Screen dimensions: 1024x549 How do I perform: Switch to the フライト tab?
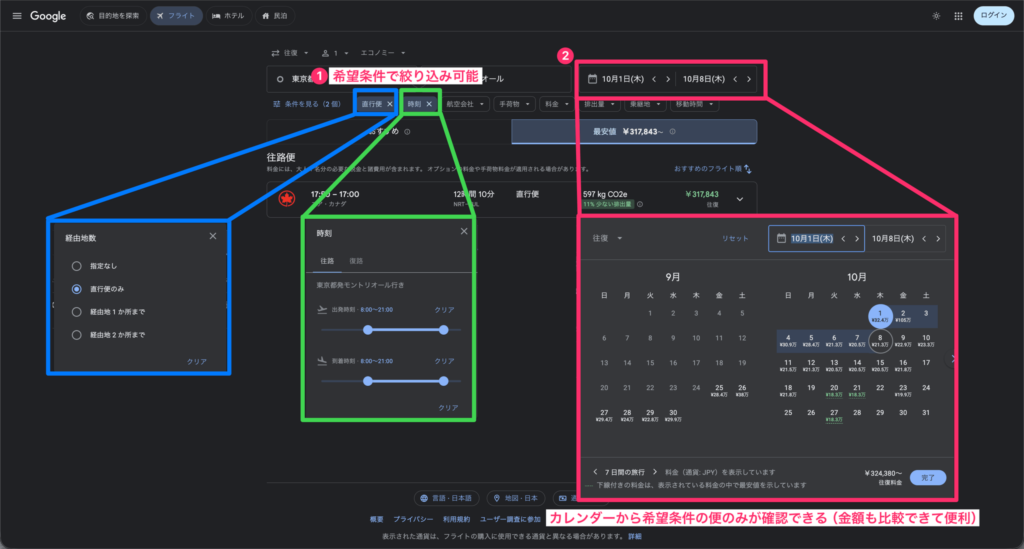pyautogui.click(x=176, y=16)
